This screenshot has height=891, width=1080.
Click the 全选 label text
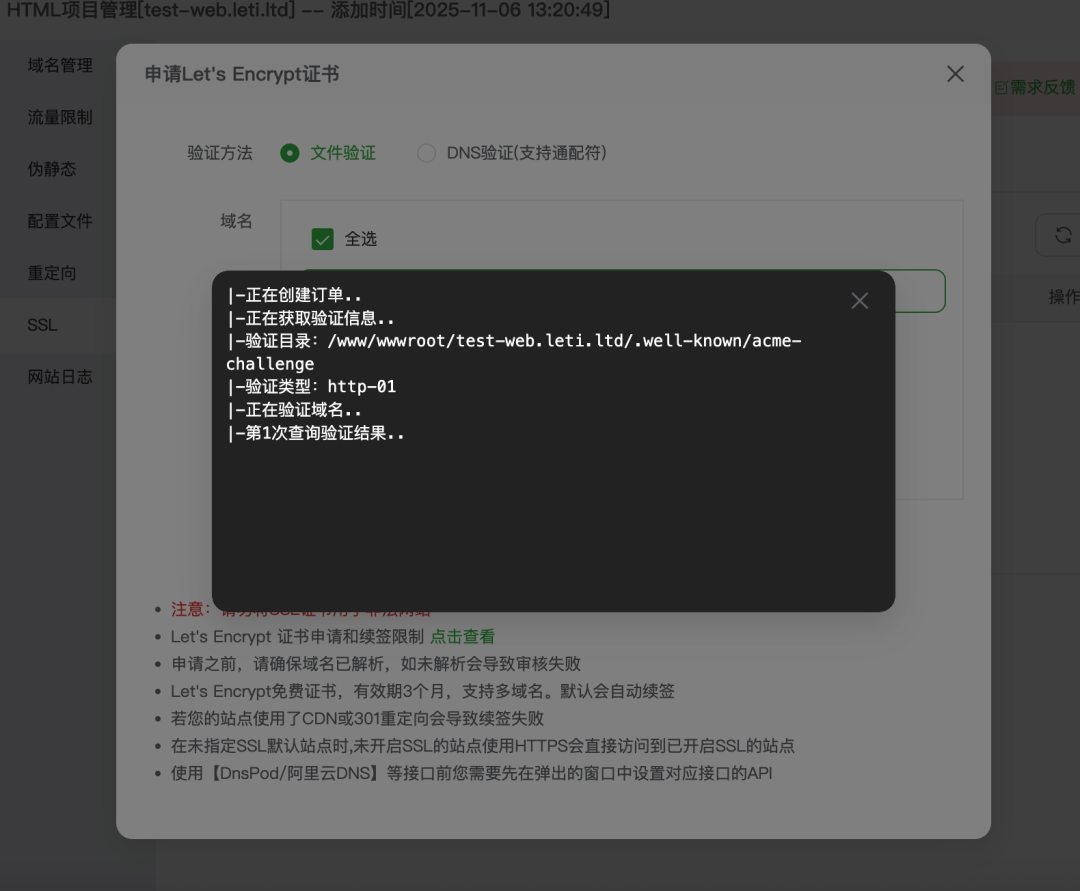pos(361,239)
